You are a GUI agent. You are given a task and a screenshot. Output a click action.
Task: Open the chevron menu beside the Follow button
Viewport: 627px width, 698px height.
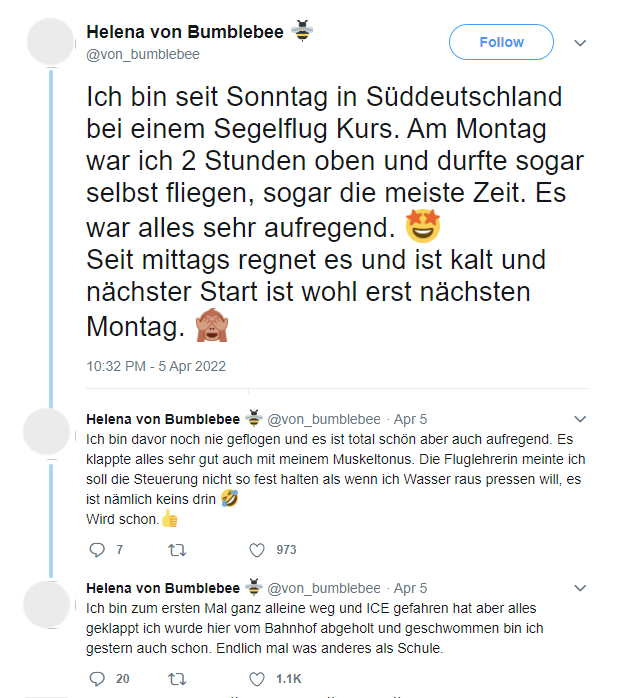coord(580,43)
